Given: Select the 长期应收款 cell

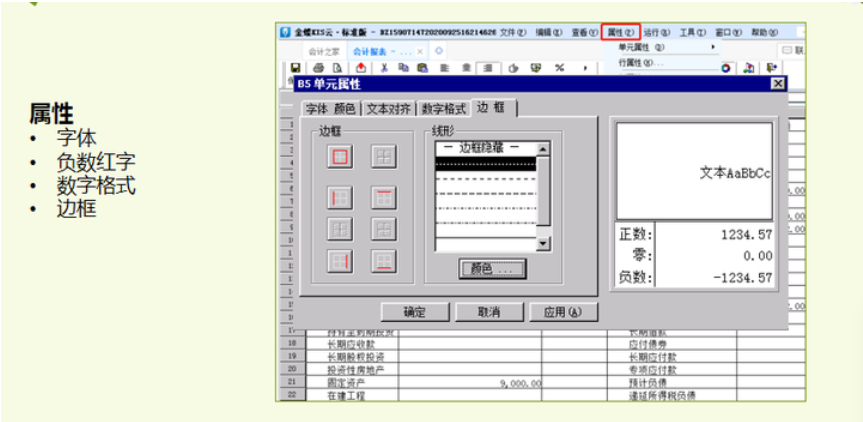Looking at the screenshot, I should [x=353, y=344].
